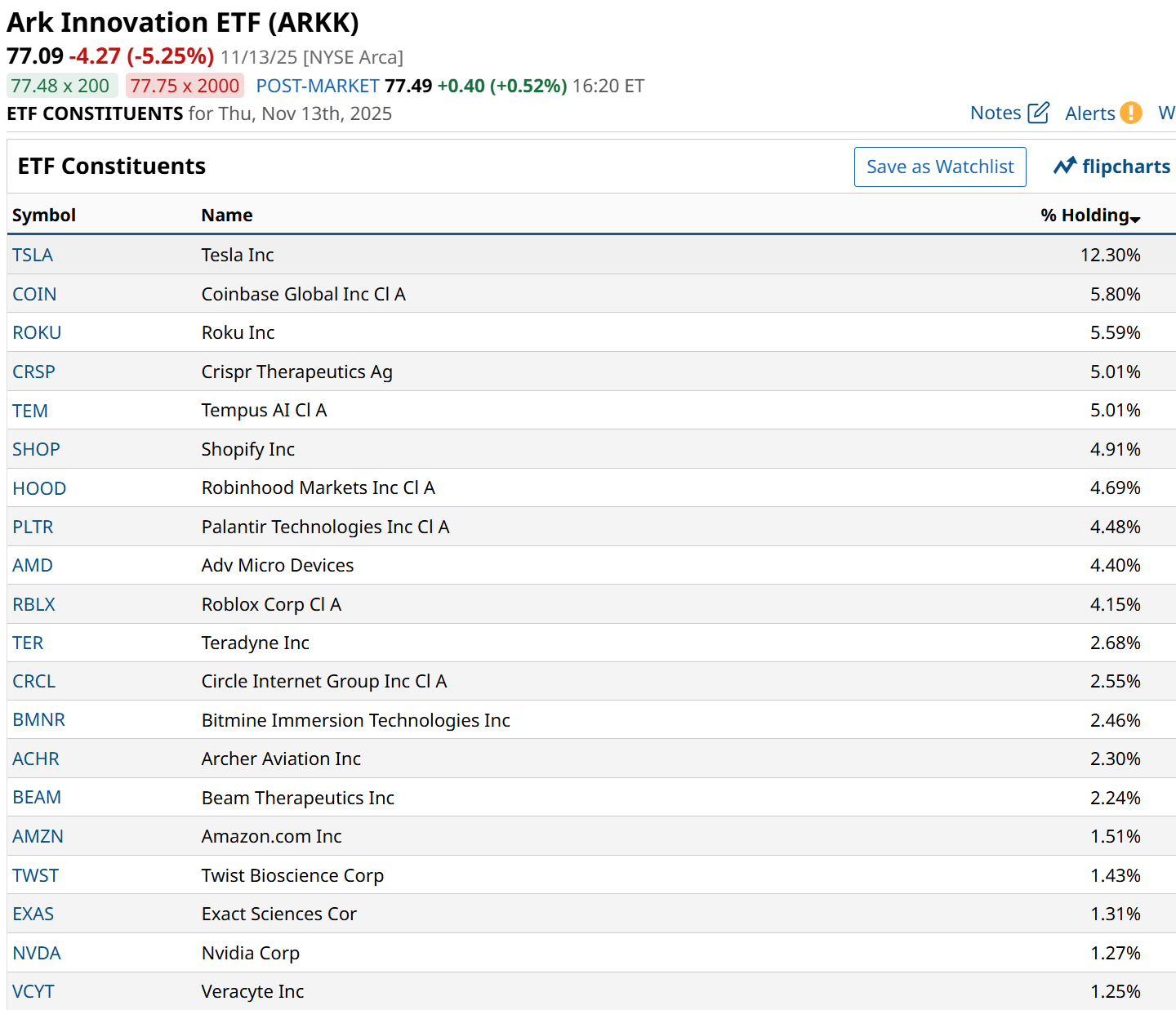
Task: Sort by % Holding descending arrow
Action: tap(1135, 218)
